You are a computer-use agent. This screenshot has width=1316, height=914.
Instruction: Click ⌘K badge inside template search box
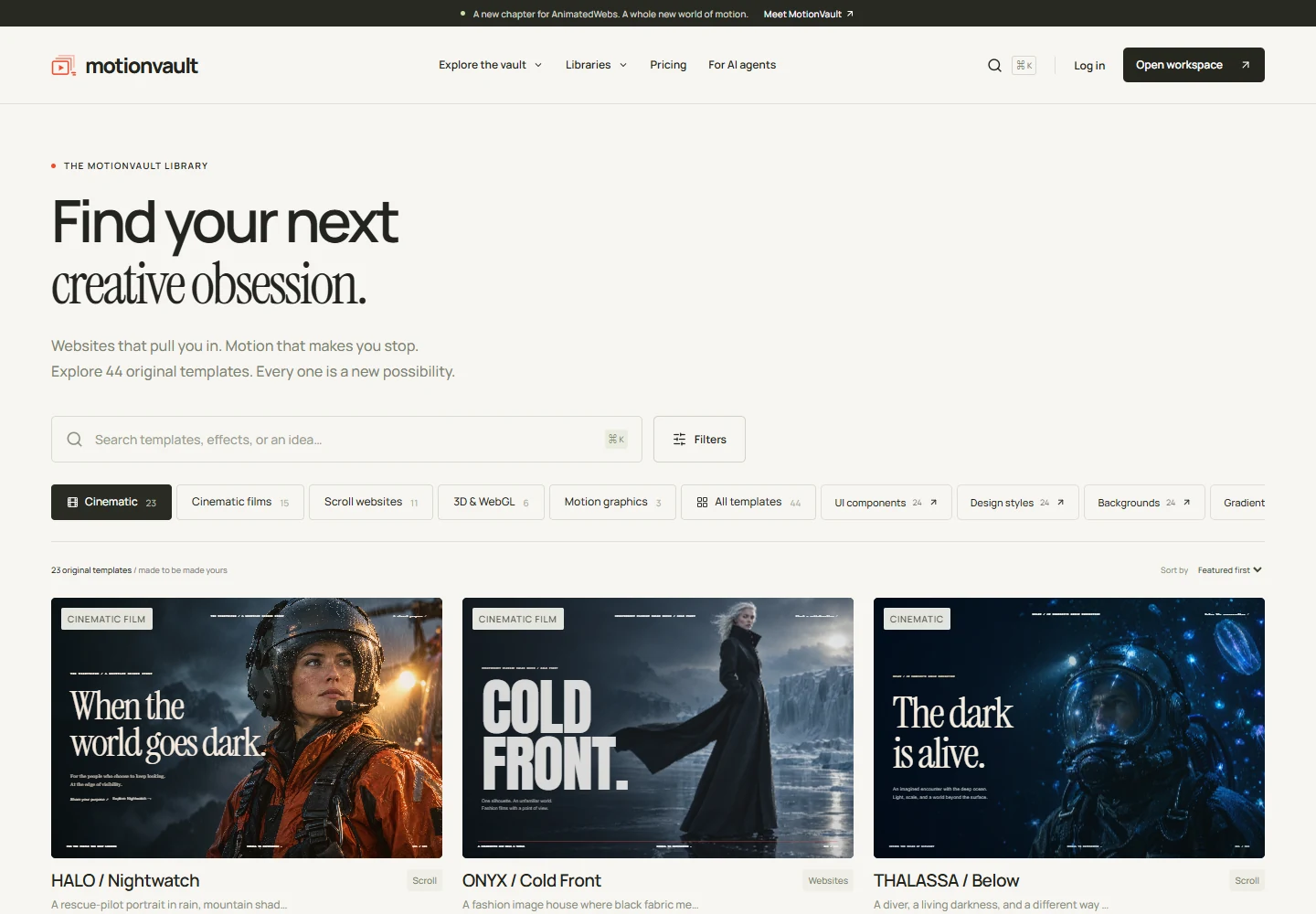(616, 440)
